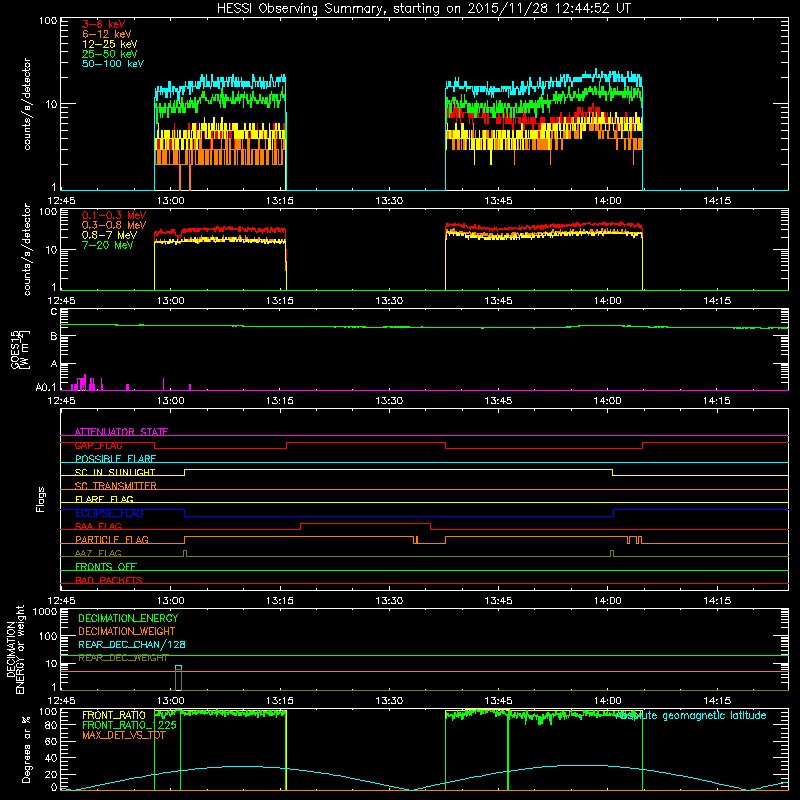Select the REAR_DEC_CHAN/128 legend entry

tap(132, 645)
